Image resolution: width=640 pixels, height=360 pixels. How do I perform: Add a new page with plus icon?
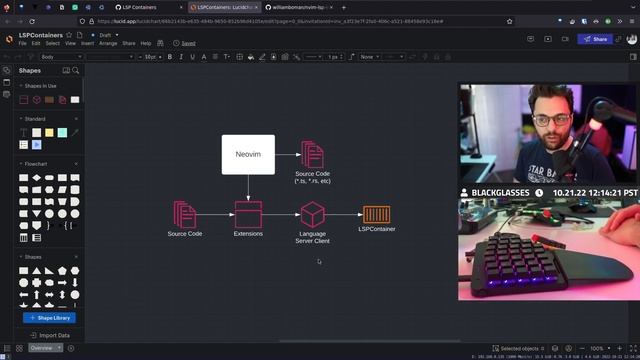(x=71, y=348)
